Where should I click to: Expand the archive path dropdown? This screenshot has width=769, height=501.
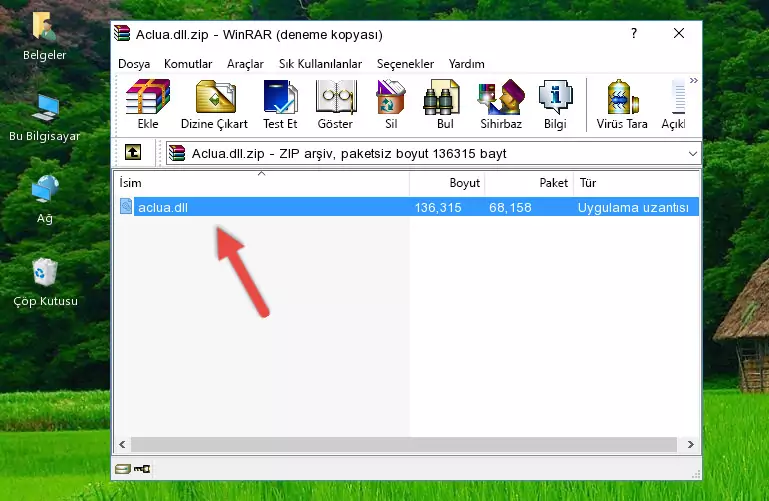click(692, 153)
